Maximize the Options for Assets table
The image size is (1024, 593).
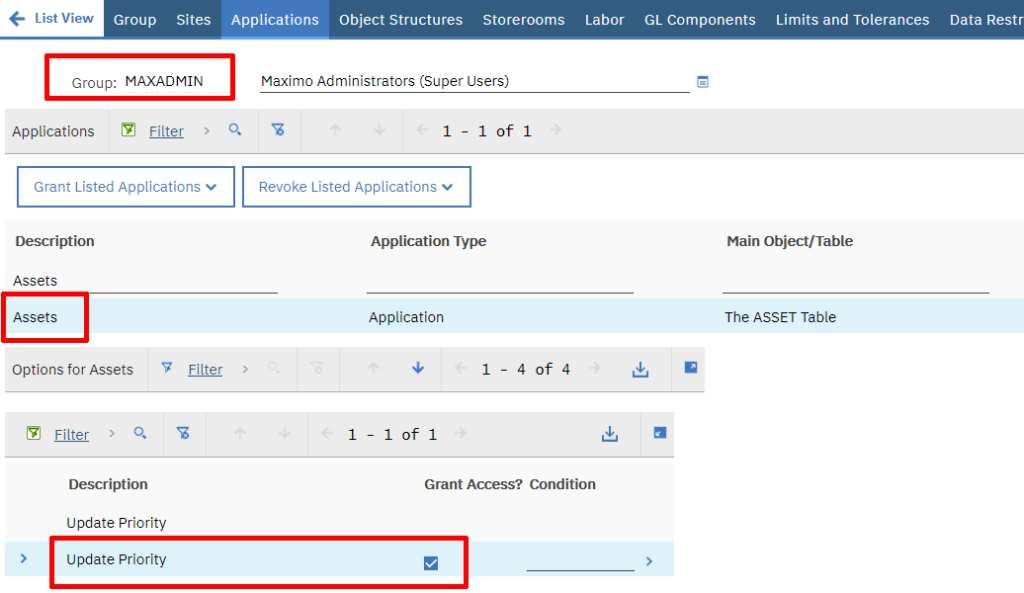click(x=690, y=368)
